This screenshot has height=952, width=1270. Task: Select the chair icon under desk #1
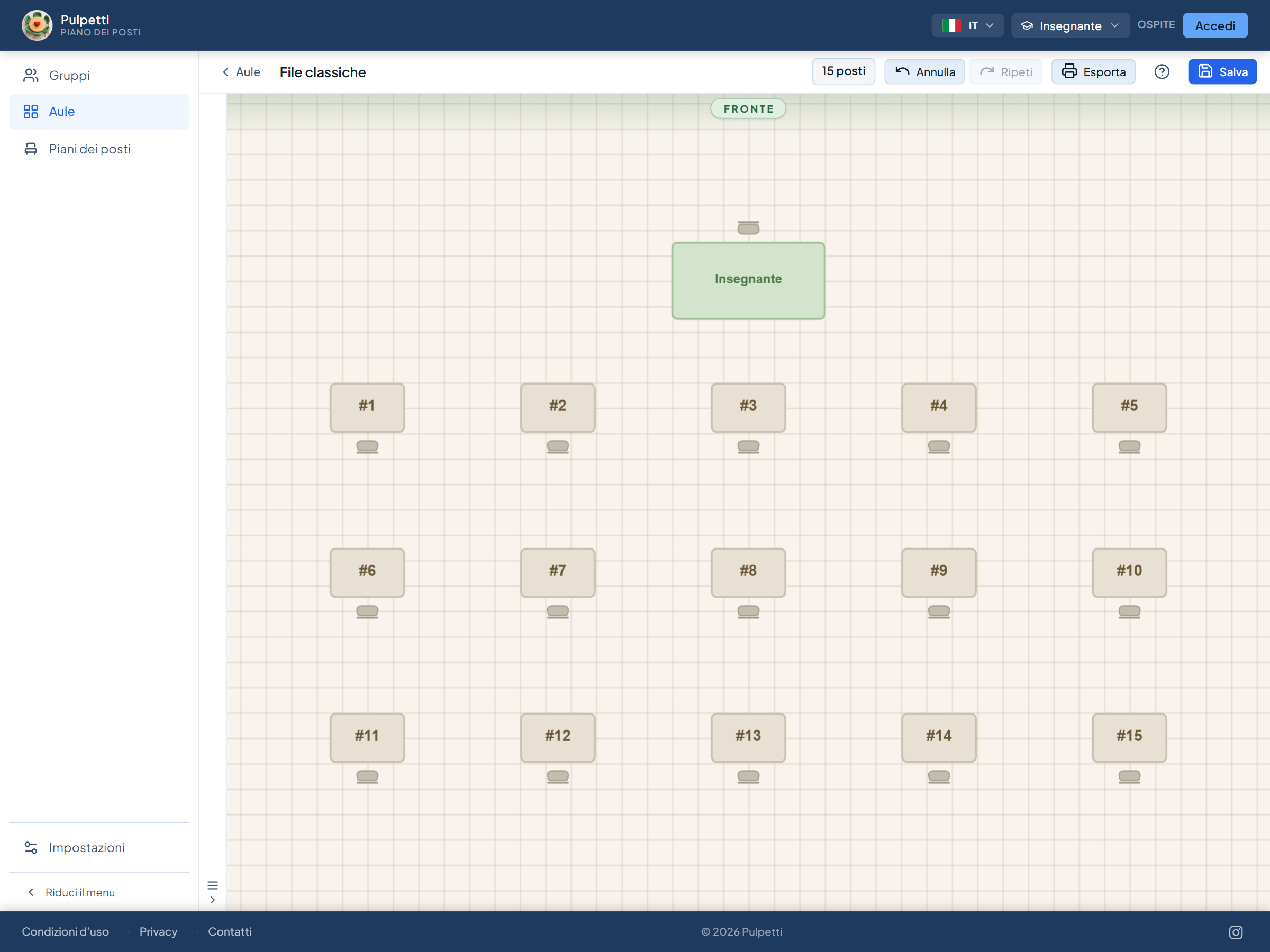367,446
